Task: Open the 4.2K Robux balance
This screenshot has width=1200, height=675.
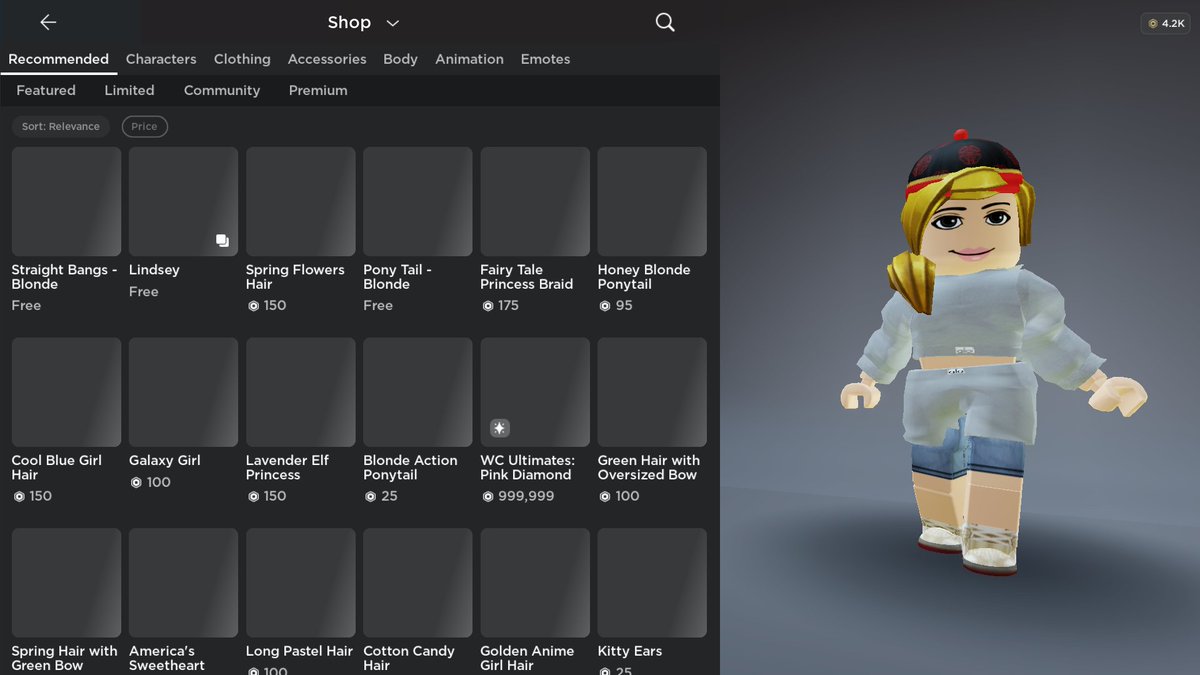Action: point(1165,23)
